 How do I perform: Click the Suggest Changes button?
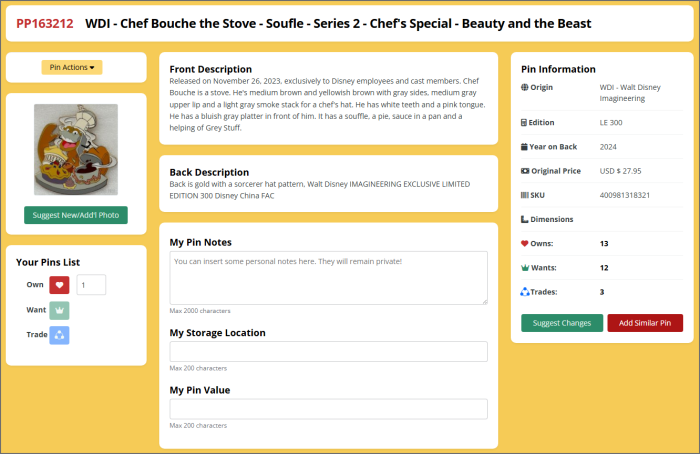pyautogui.click(x=562, y=323)
